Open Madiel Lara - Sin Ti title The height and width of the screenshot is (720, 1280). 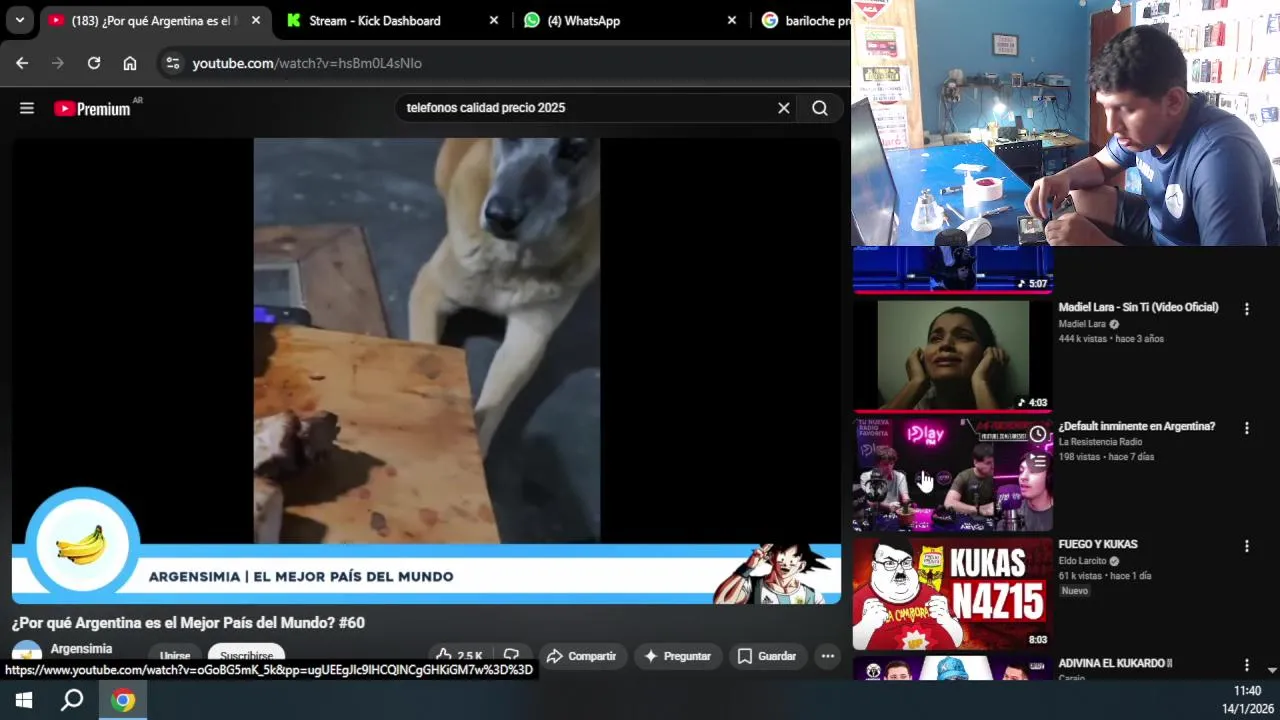[x=1138, y=308]
